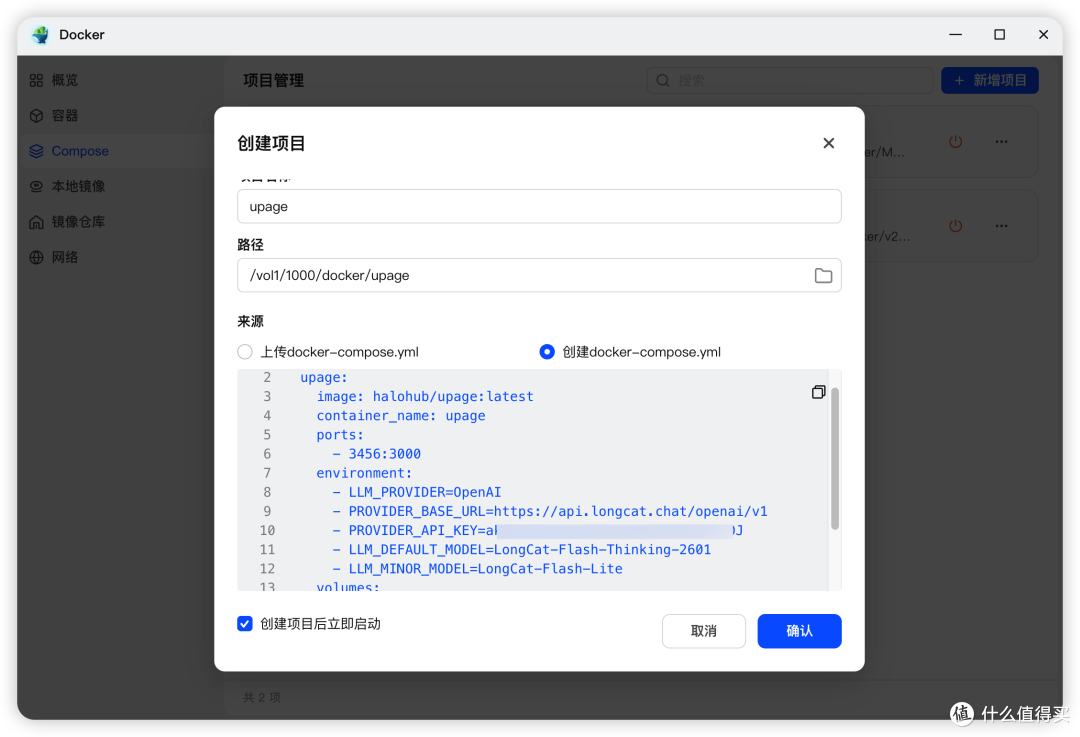This screenshot has width=1080, height=737.
Task: Click the folder browse icon in path field
Action: pyautogui.click(x=823, y=276)
